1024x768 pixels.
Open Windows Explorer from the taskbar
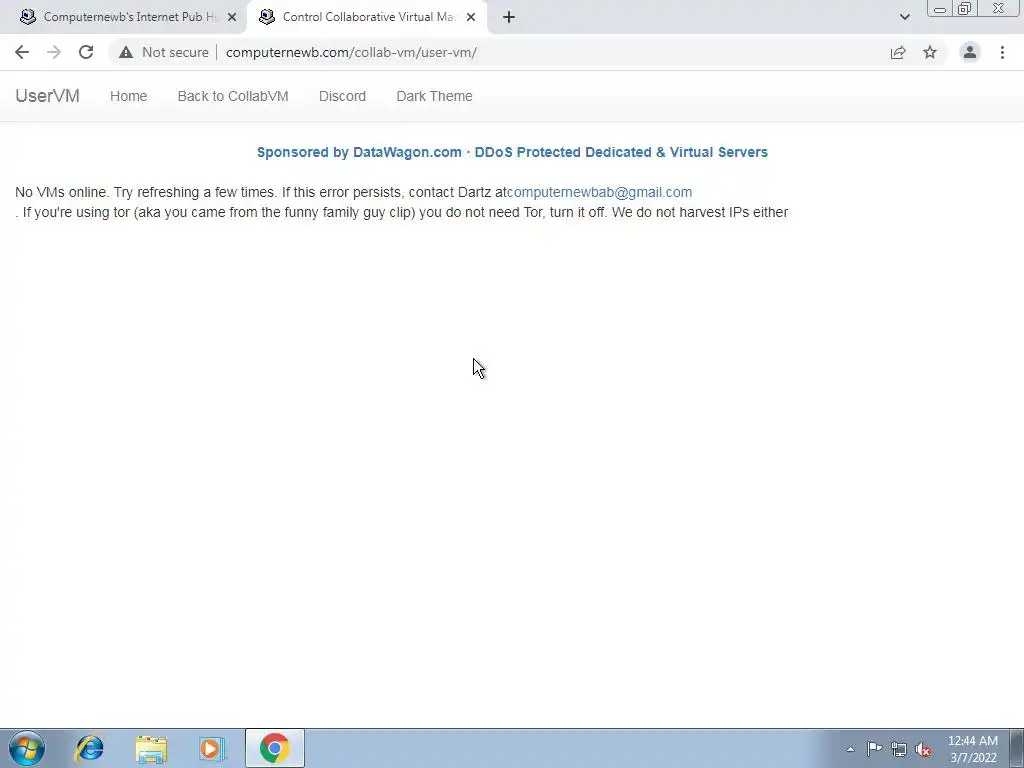152,748
